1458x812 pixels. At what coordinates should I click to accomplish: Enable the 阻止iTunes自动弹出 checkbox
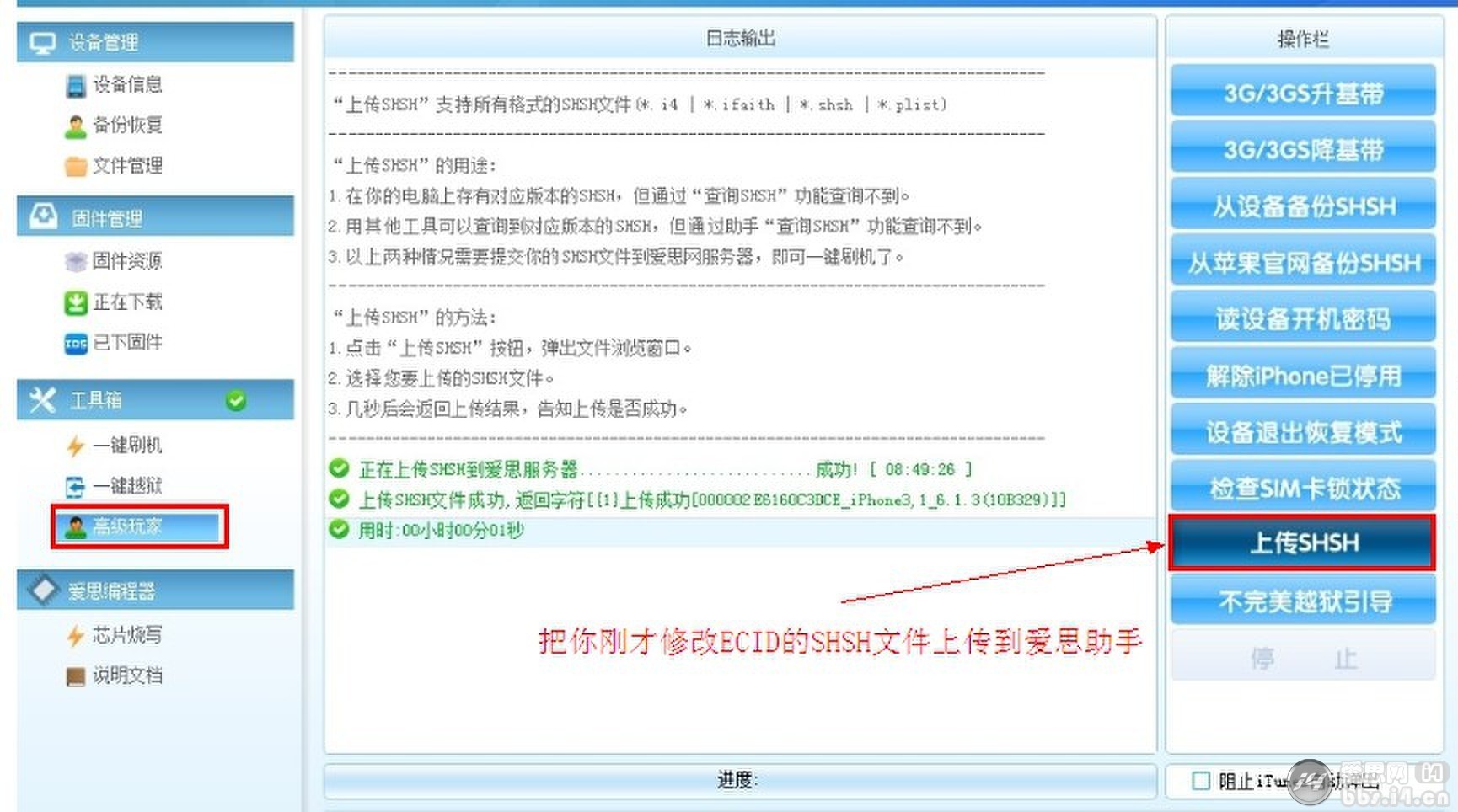[1201, 781]
